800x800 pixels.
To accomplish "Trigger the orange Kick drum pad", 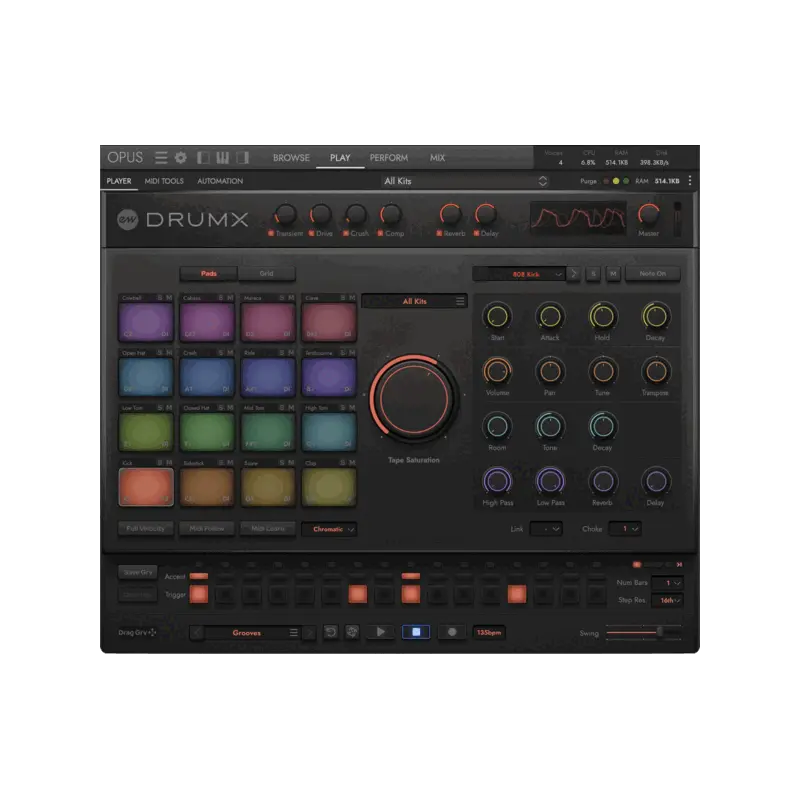I will tap(146, 487).
